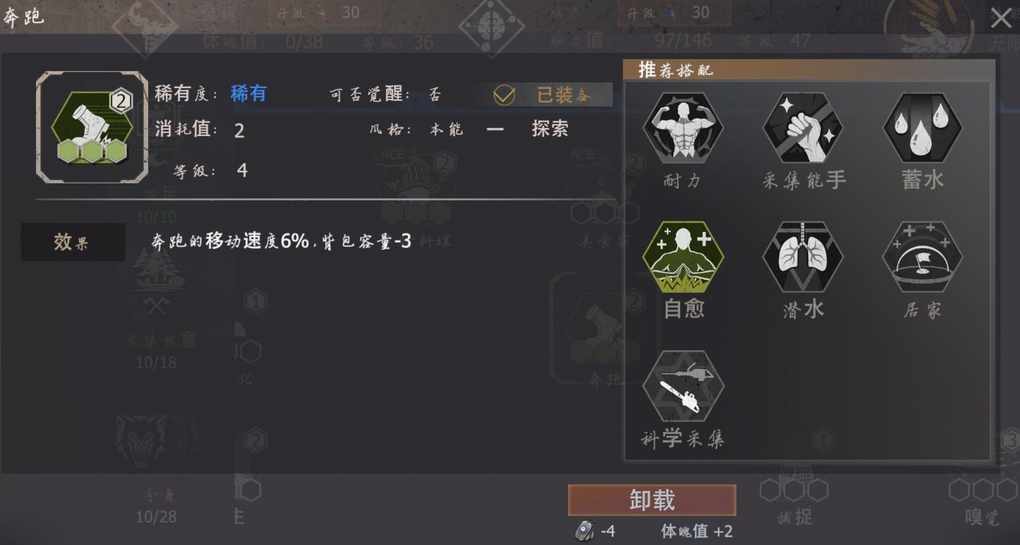This screenshot has width=1020, height=545.
Task: Click the 稀有 rarity link text
Action: 248,94
